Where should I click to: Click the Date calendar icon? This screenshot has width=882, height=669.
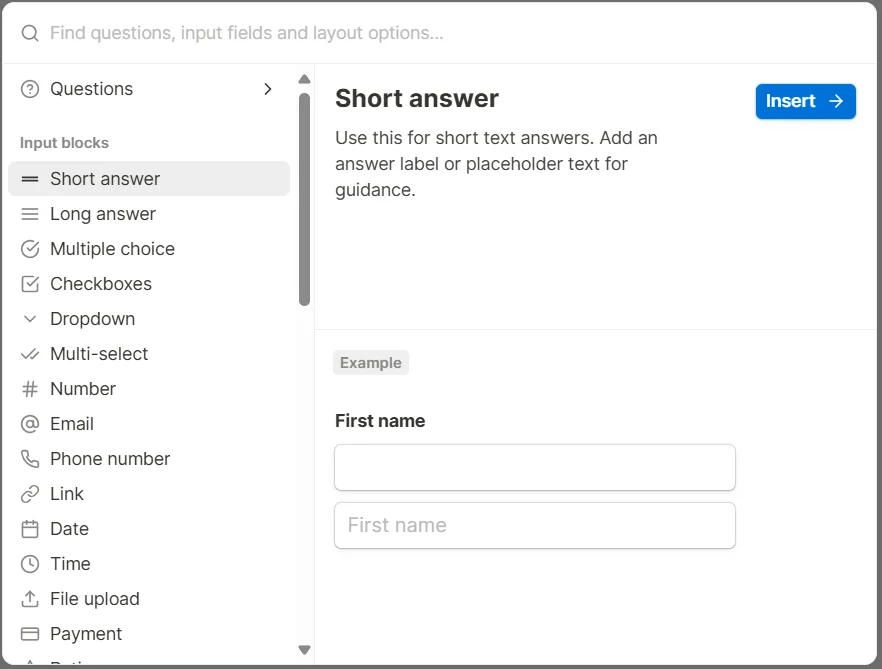point(30,529)
